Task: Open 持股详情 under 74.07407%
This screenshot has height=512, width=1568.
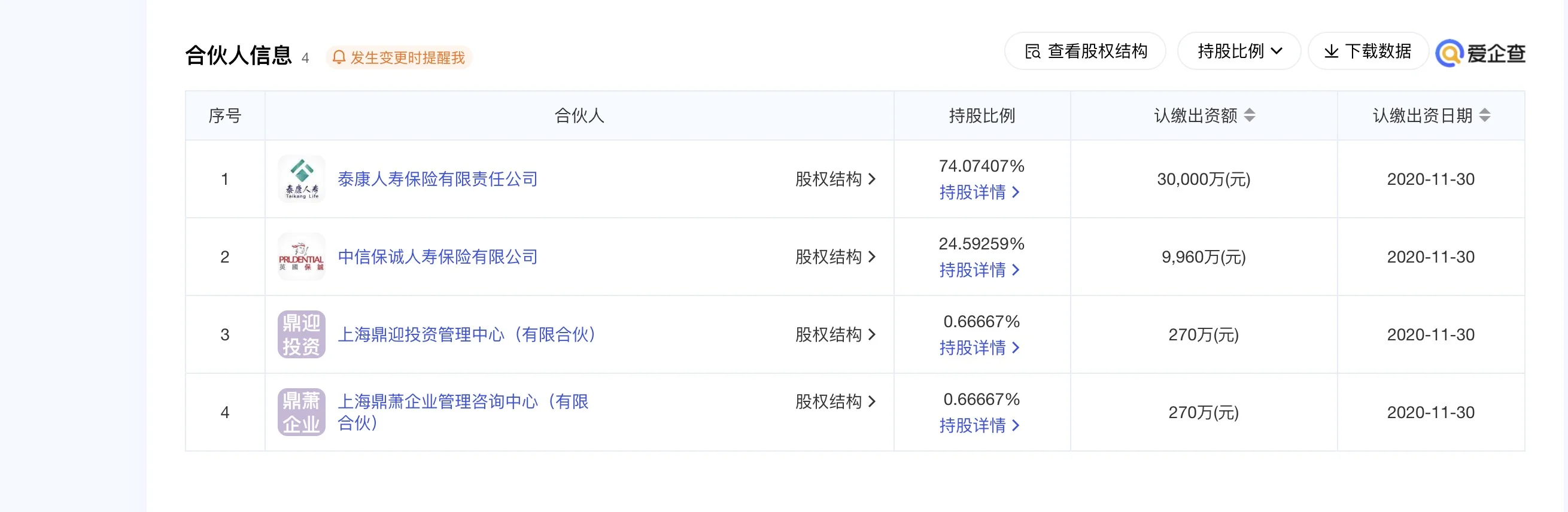Action: click(x=979, y=192)
